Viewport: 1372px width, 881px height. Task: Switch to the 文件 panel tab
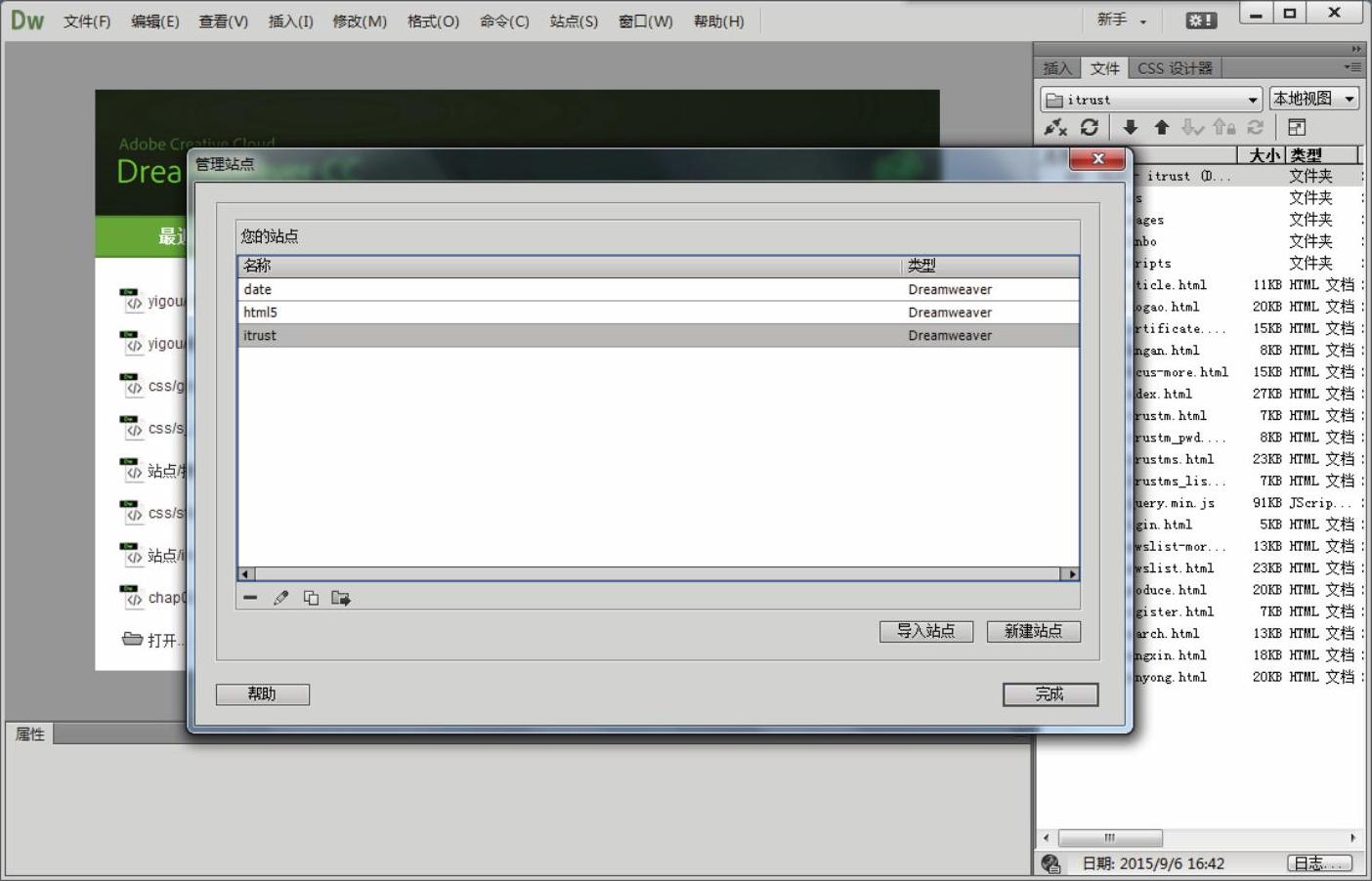(x=1105, y=68)
